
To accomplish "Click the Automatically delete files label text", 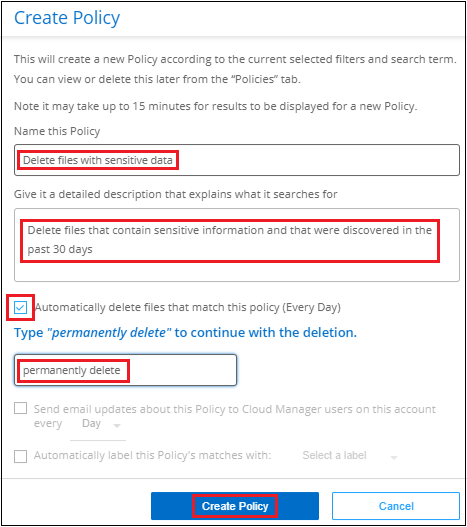I will tap(188, 307).
